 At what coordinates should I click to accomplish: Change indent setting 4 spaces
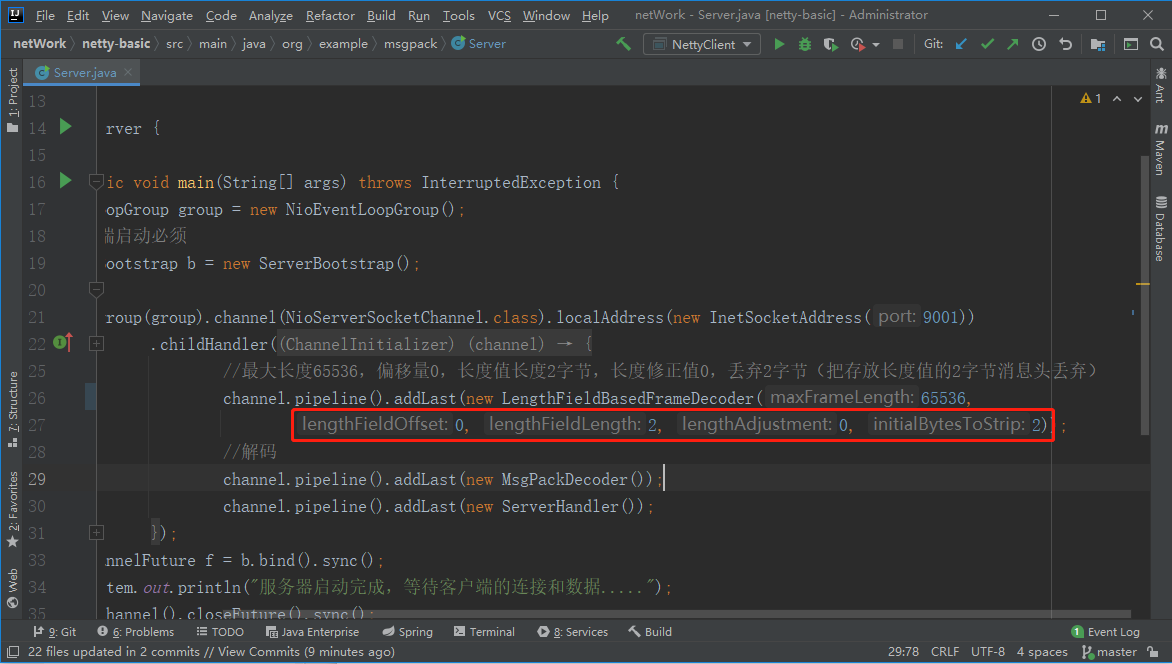coord(1042,652)
